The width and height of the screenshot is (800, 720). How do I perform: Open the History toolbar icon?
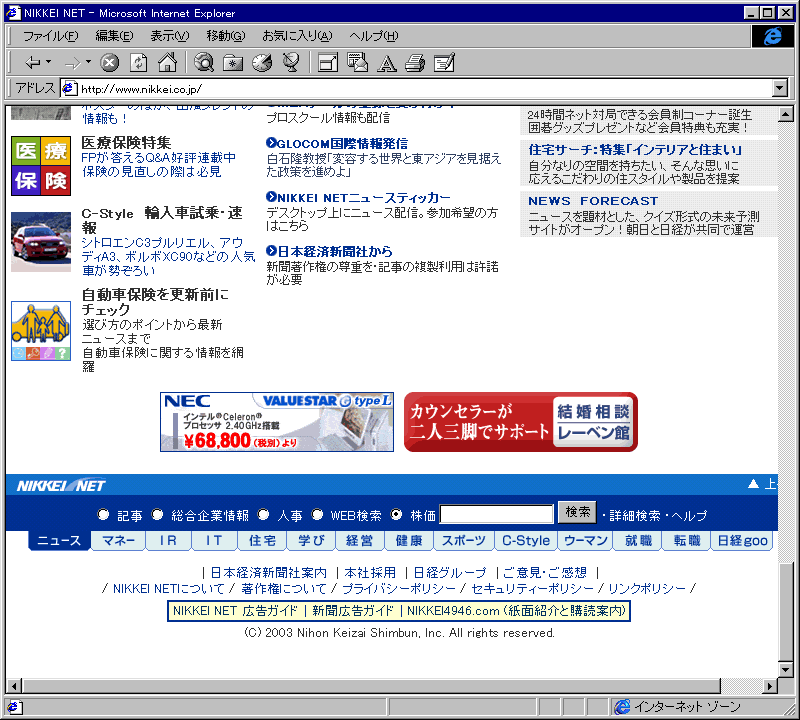pos(262,63)
